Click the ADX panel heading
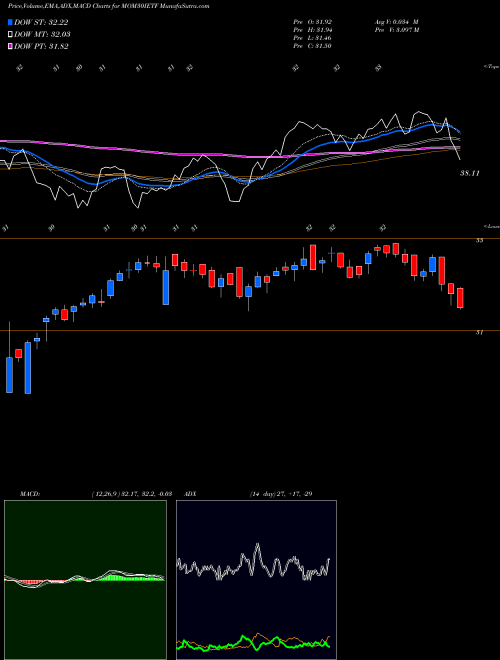This screenshot has width=500, height=660. (190, 494)
